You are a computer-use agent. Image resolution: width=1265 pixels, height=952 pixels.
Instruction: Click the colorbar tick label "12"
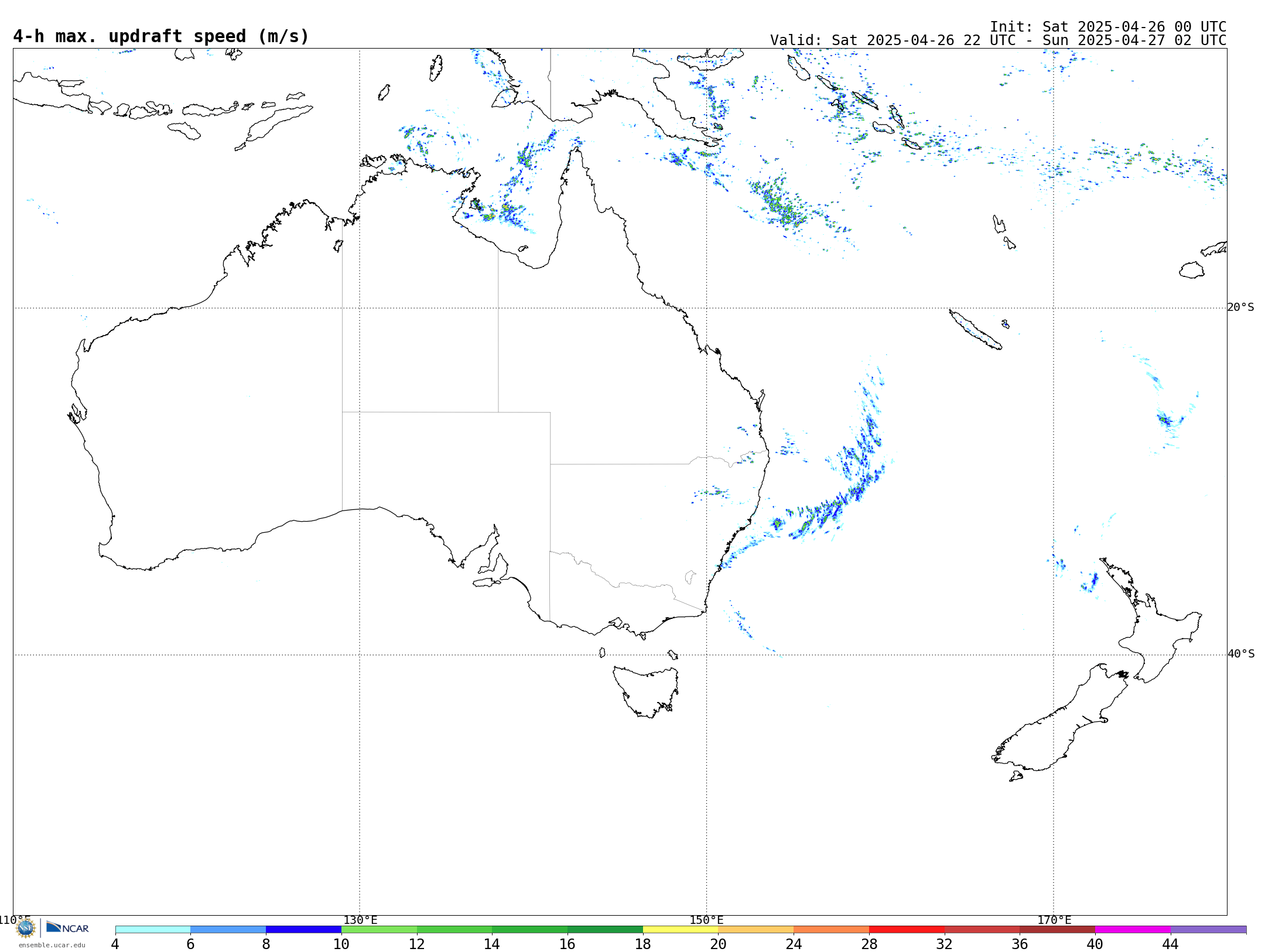(417, 944)
